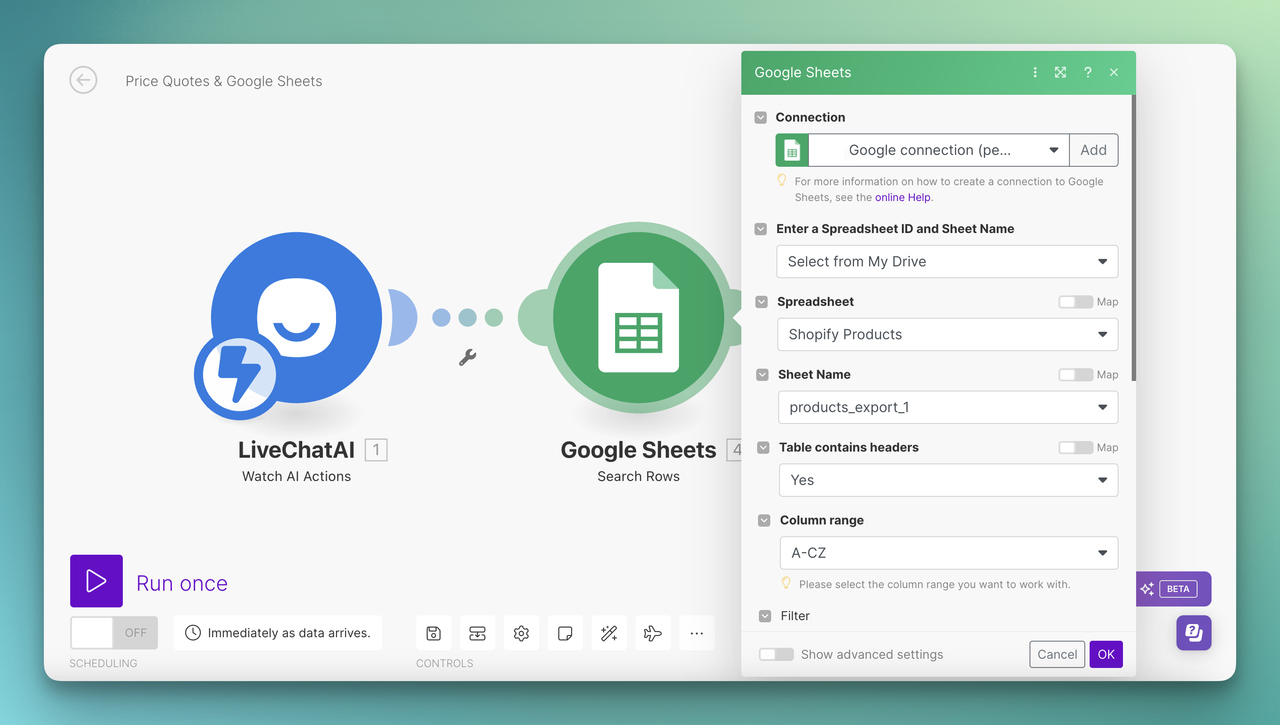Click the Add connection button
1280x725 pixels.
(1094, 150)
